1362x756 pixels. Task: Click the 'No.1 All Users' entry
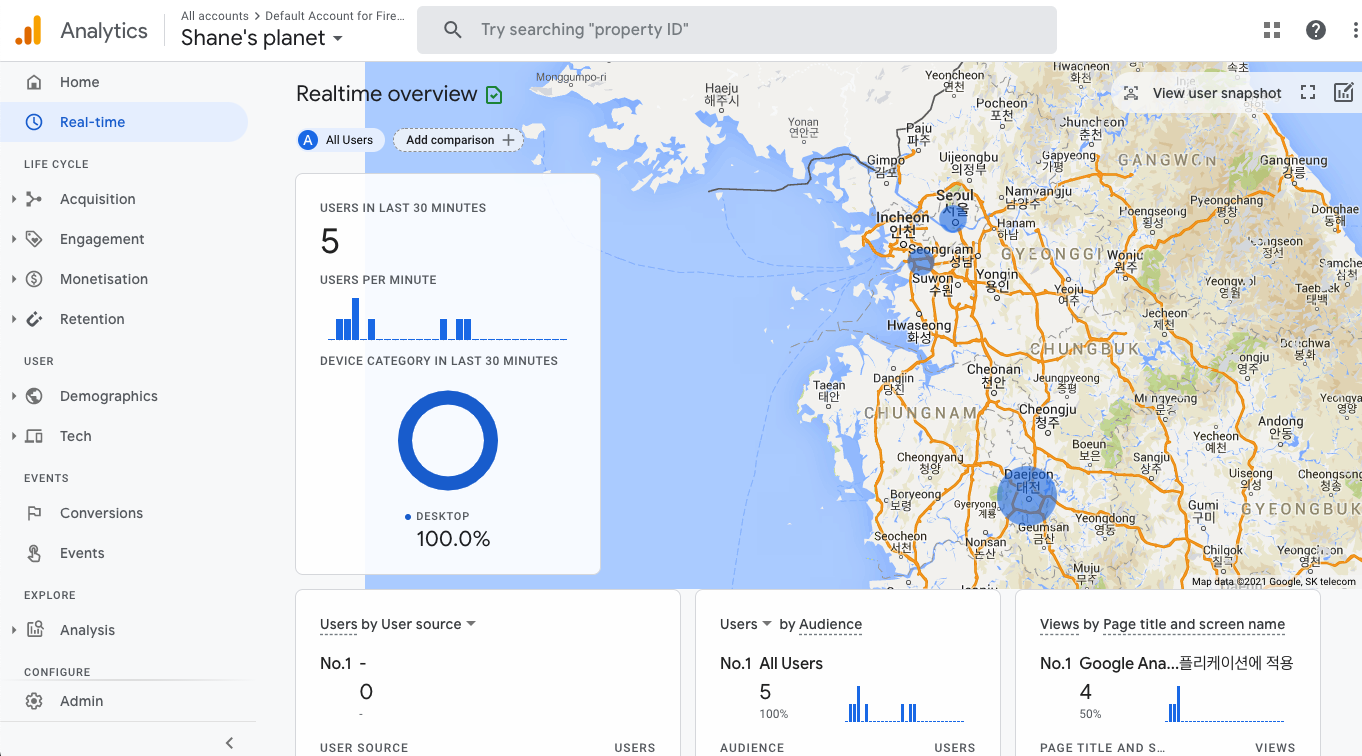click(771, 663)
